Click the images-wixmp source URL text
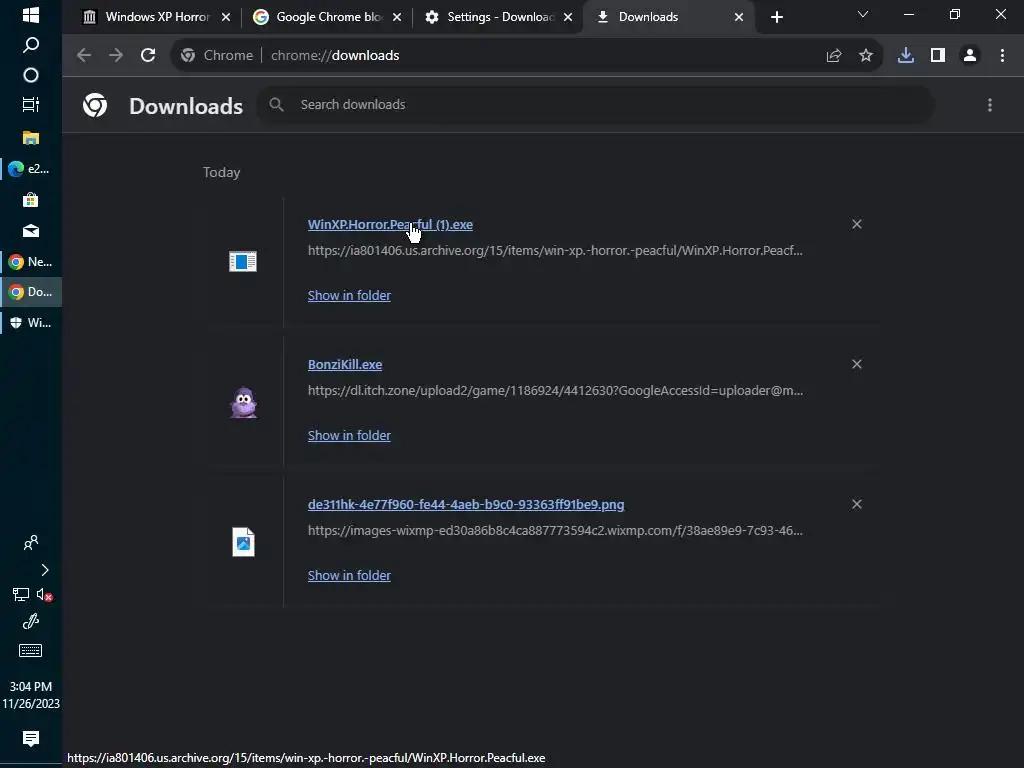 [x=555, y=530]
